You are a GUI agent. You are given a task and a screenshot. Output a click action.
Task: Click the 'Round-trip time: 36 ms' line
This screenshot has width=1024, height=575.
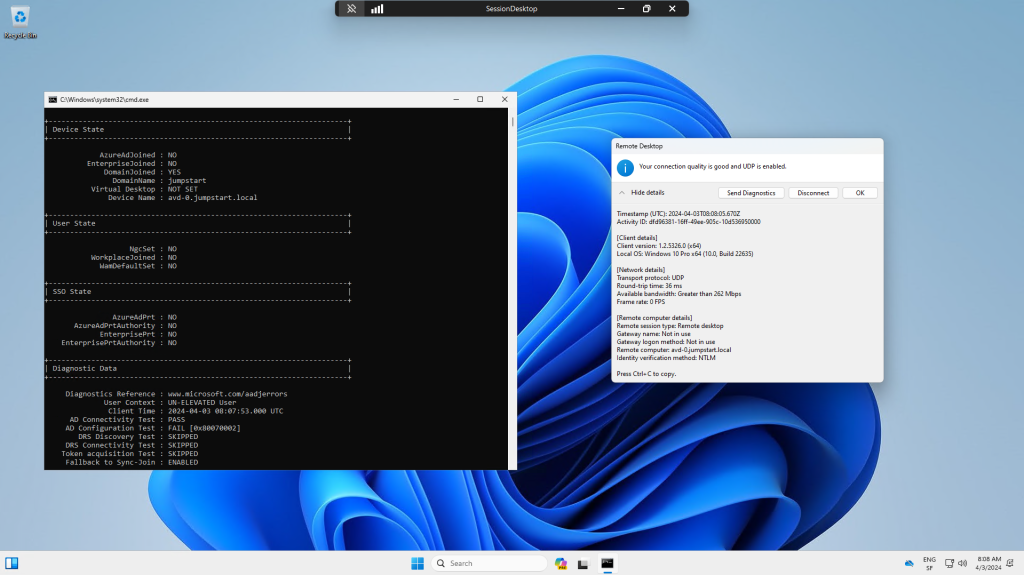click(x=649, y=286)
